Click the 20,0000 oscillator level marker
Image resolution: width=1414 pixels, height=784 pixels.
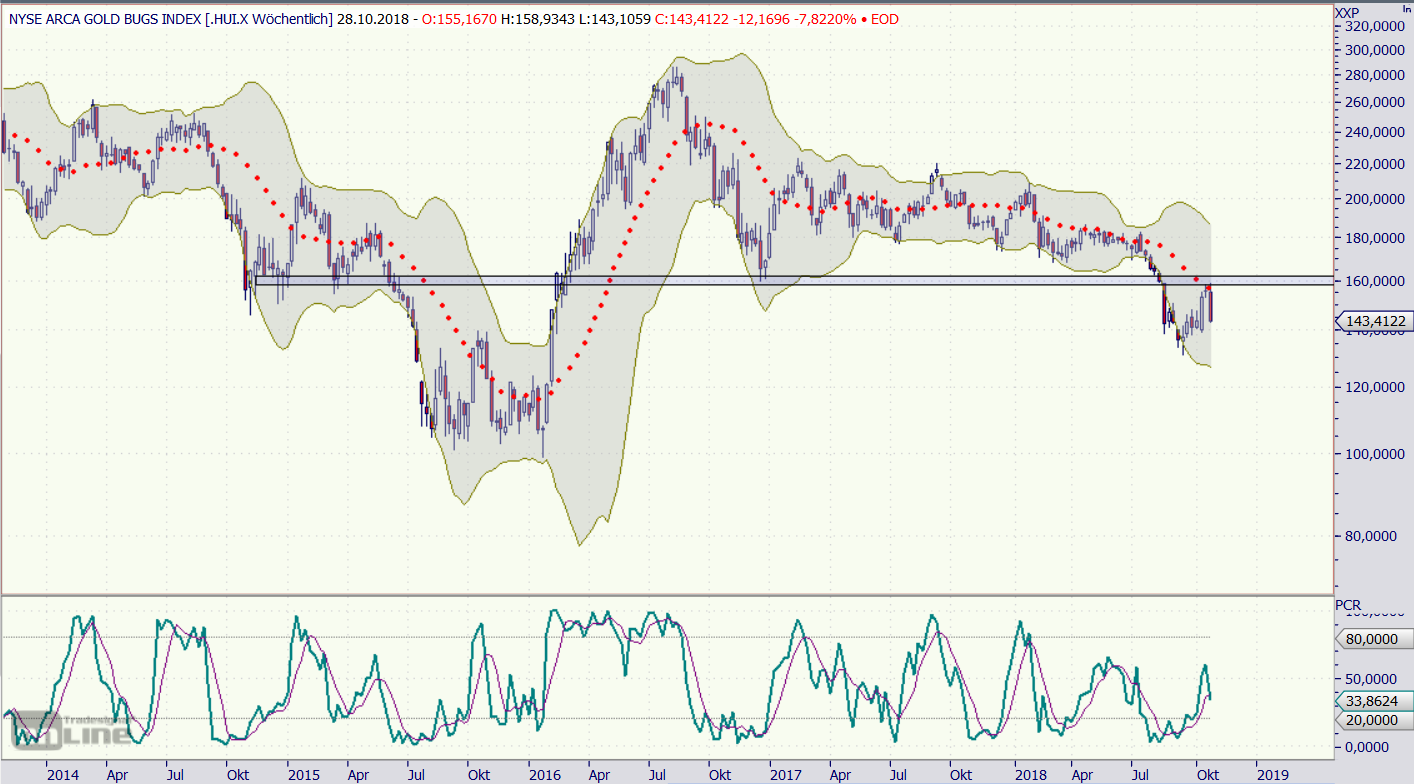tap(1375, 720)
